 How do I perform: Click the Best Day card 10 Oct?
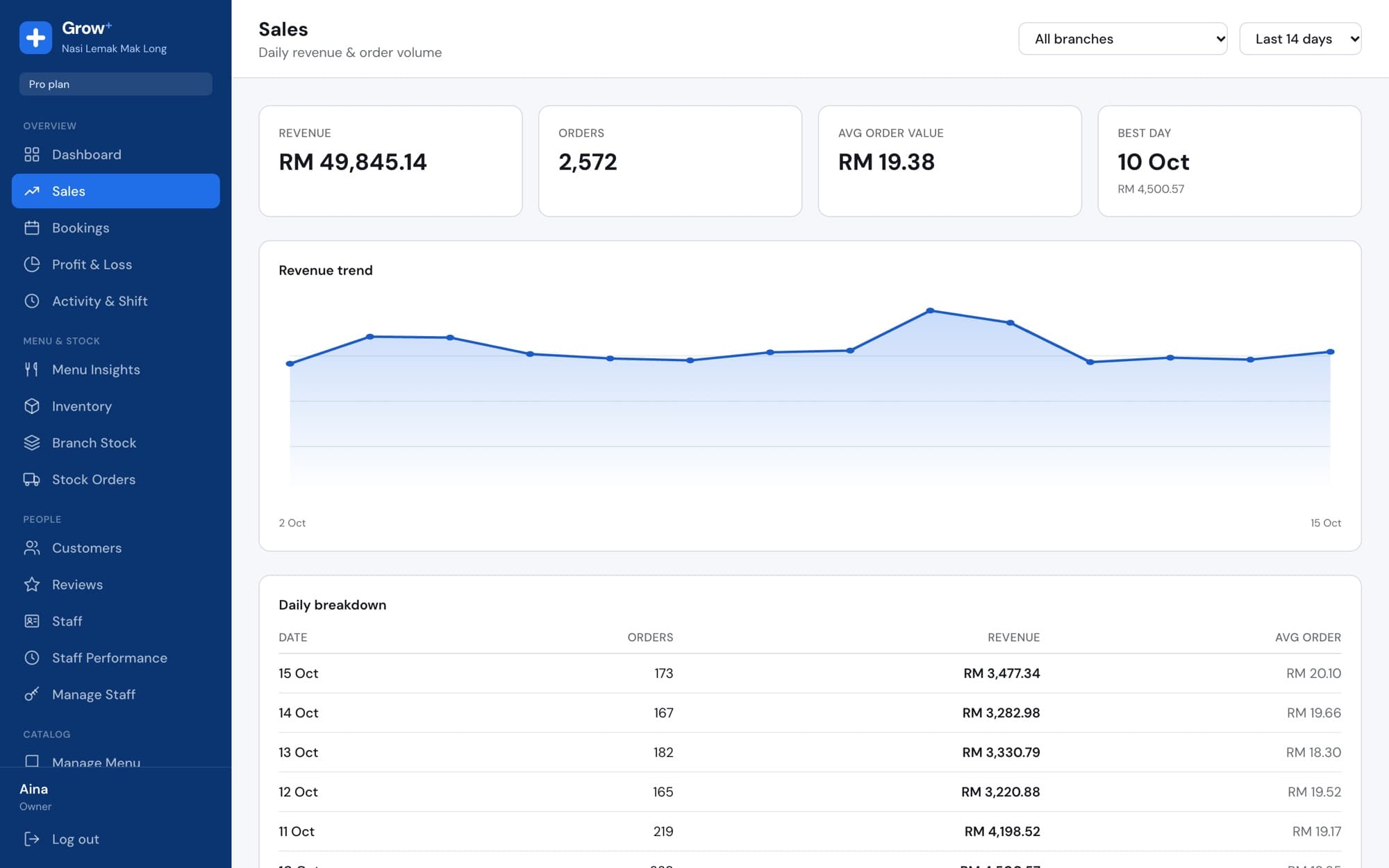tap(1229, 161)
